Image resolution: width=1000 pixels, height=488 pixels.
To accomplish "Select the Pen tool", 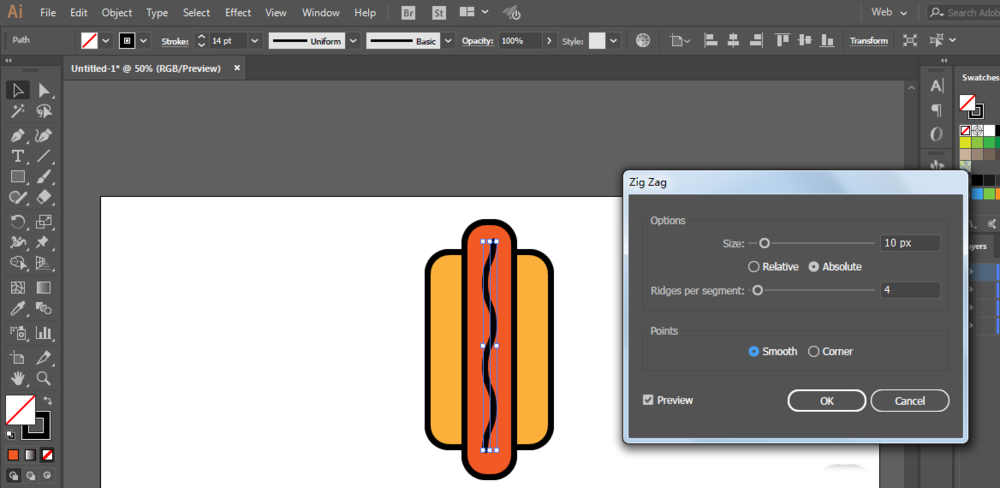I will point(18,135).
